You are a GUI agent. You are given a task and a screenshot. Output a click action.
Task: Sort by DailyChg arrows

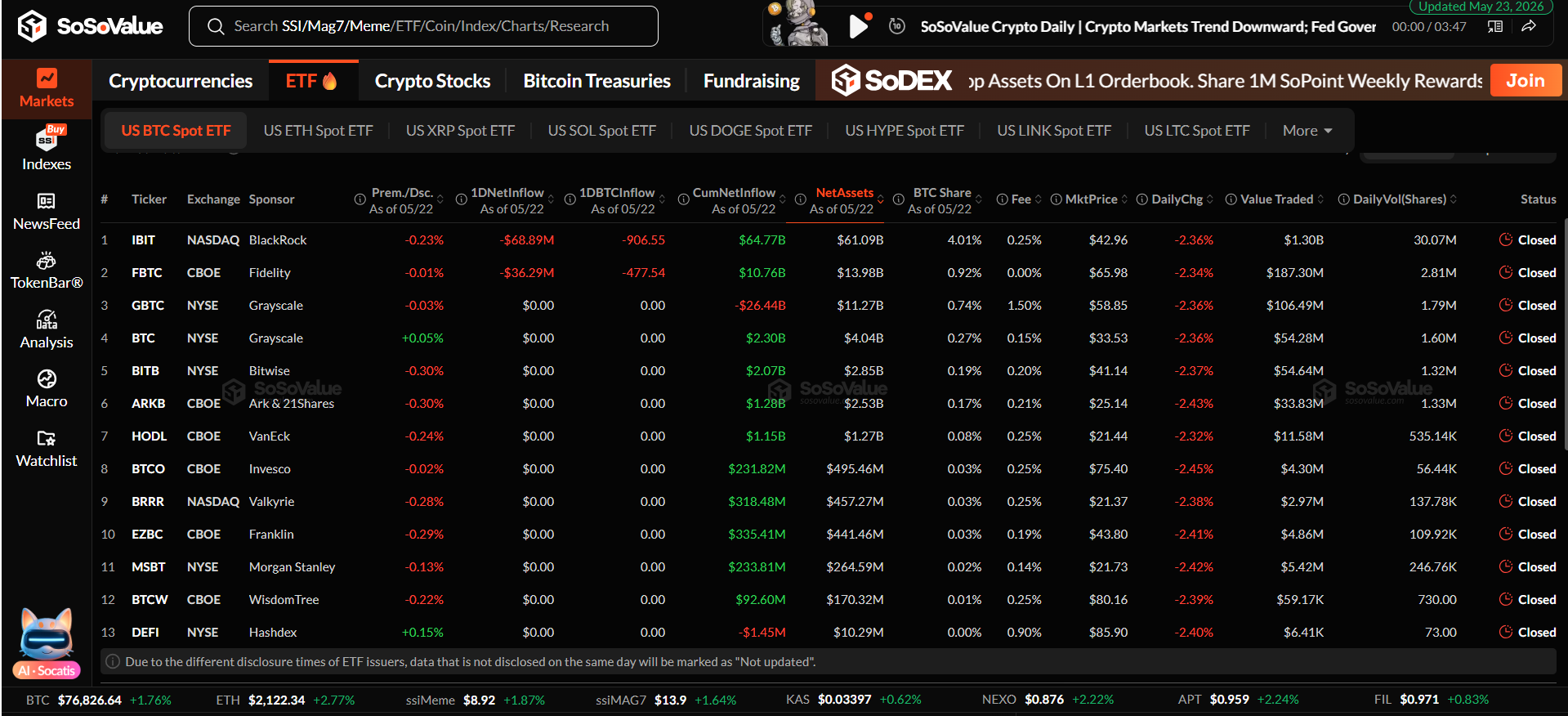pos(1210,199)
